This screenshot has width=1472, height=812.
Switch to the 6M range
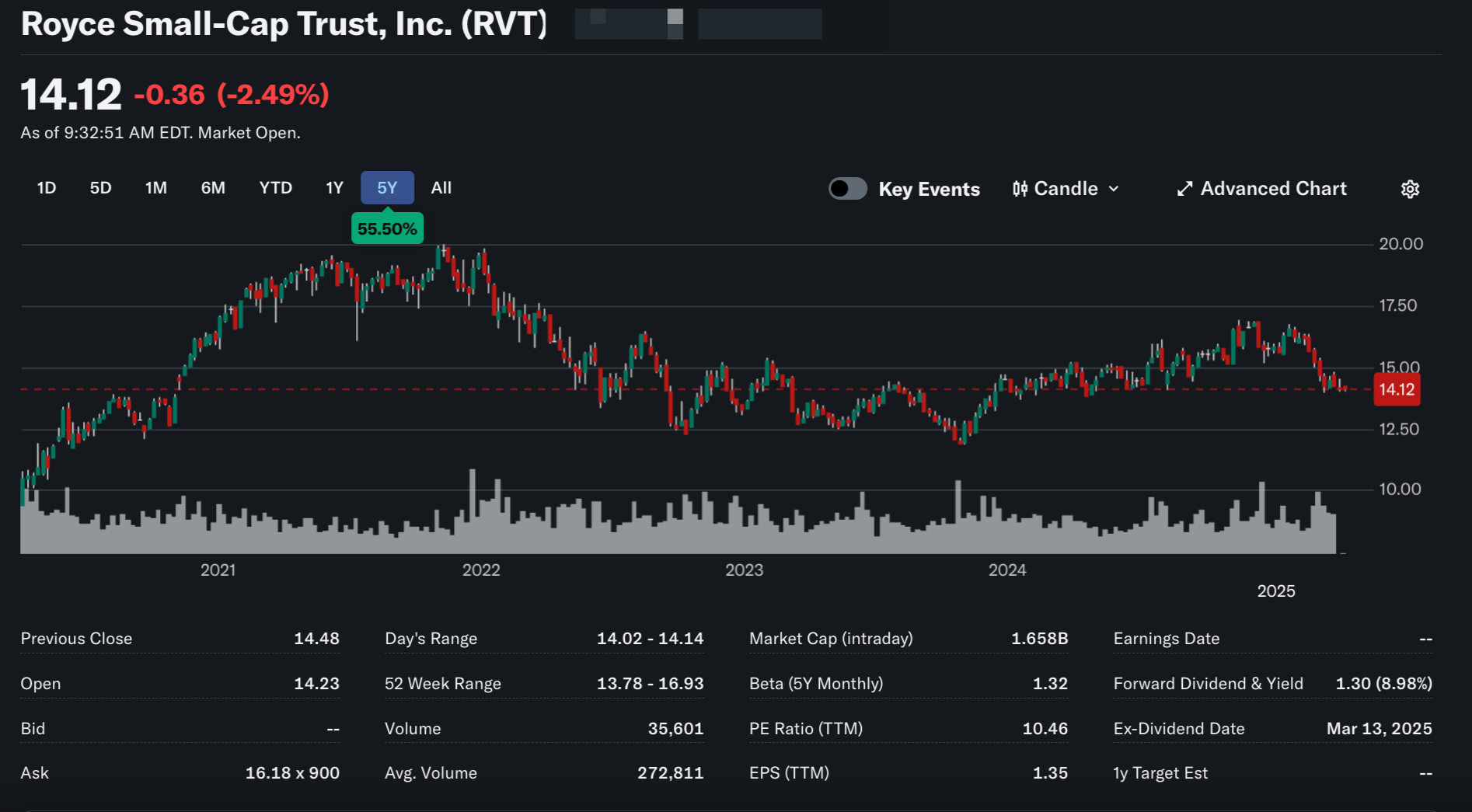tap(213, 188)
